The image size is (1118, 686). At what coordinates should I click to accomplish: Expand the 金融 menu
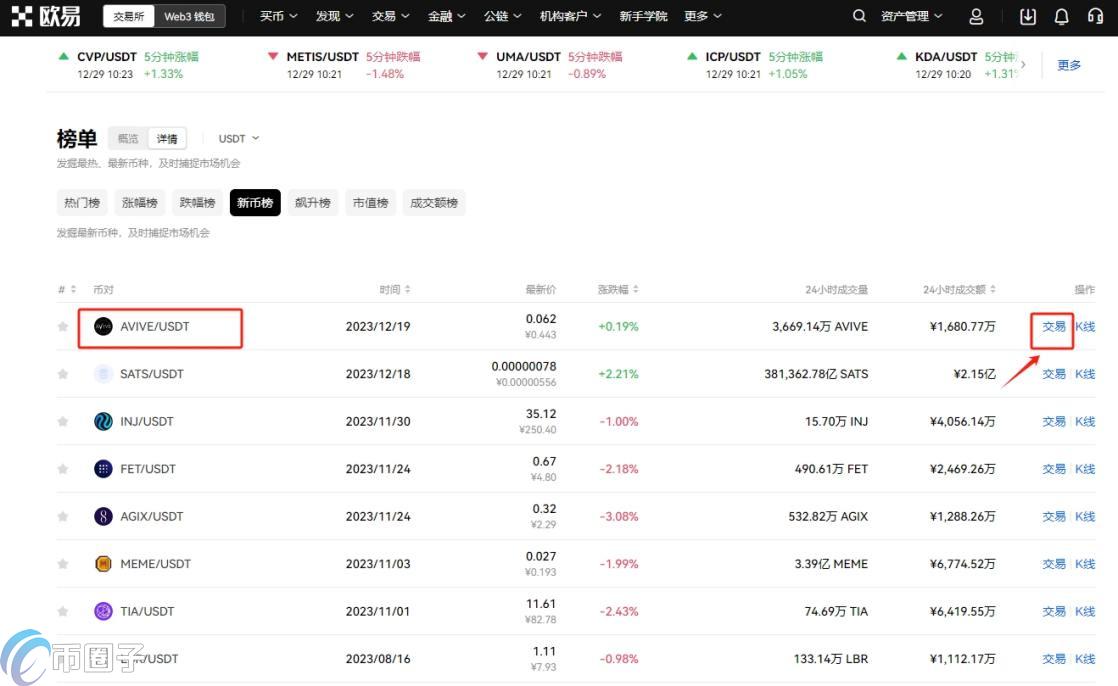[x=446, y=16]
